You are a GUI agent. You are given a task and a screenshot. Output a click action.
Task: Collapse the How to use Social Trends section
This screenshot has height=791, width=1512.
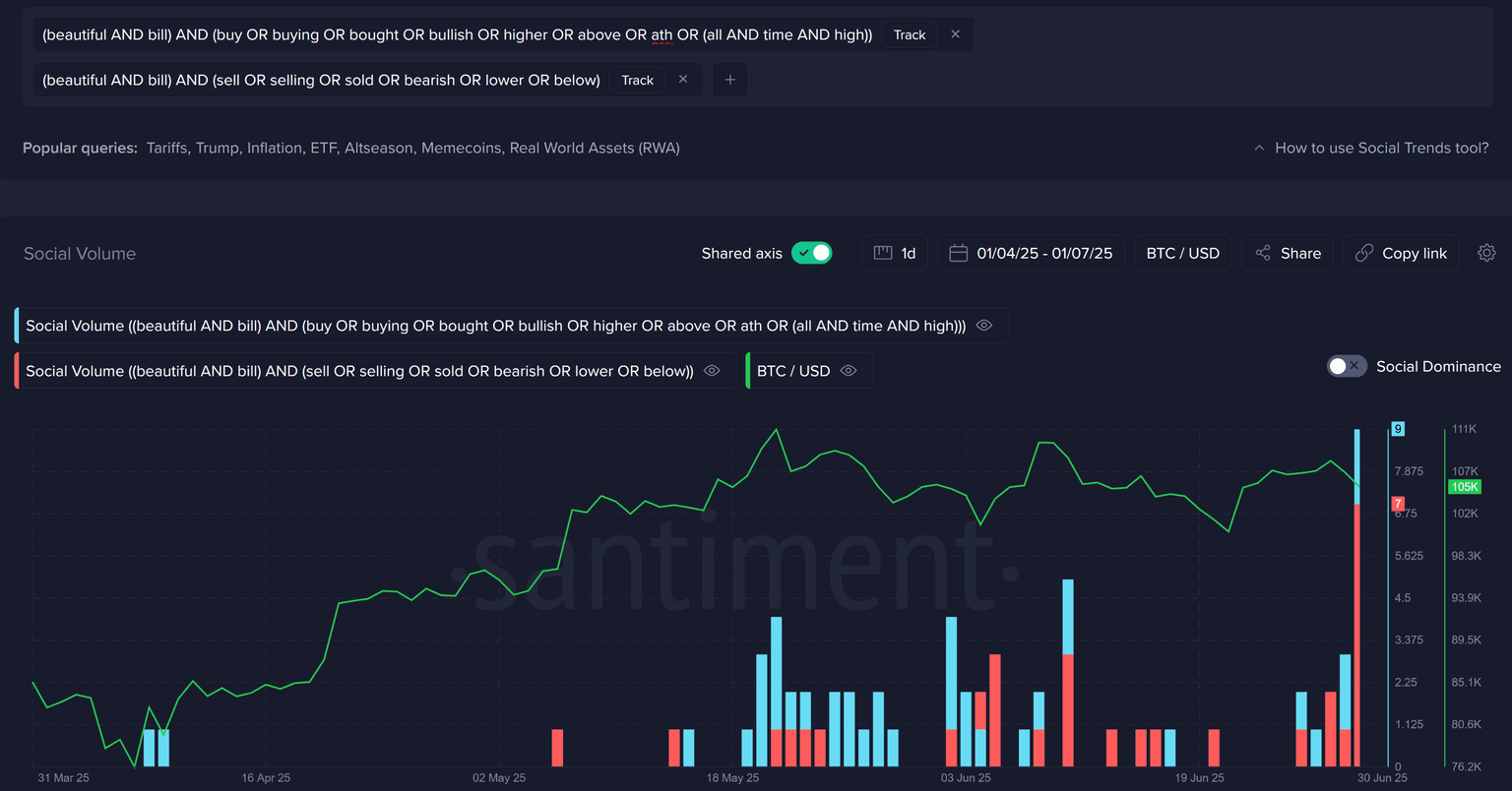(x=1371, y=148)
